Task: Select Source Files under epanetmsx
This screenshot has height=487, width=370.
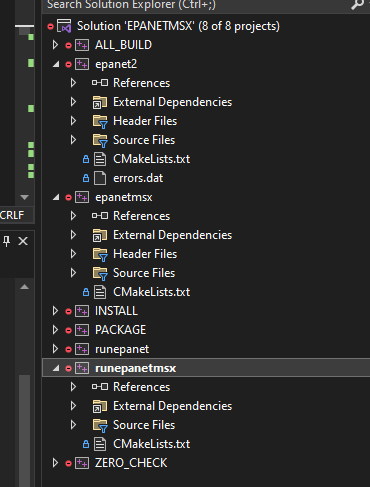Action: 144,273
